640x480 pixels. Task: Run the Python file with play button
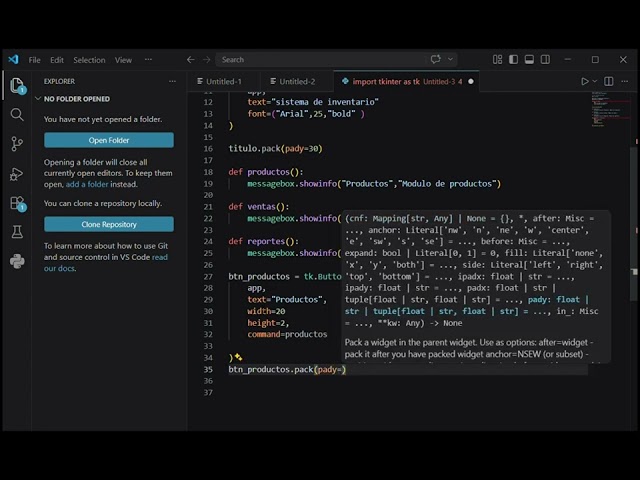pos(585,81)
